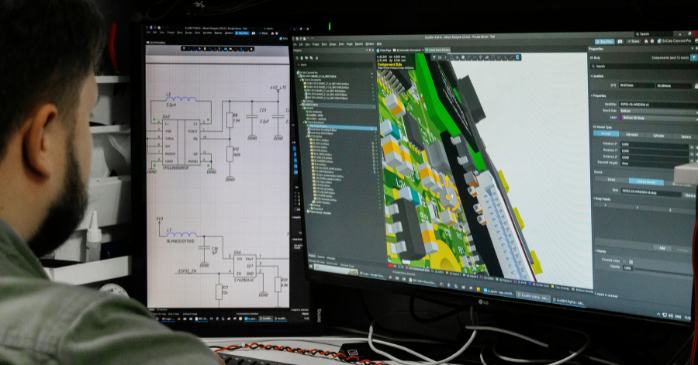Click the Identifier input field

click(x=659, y=105)
